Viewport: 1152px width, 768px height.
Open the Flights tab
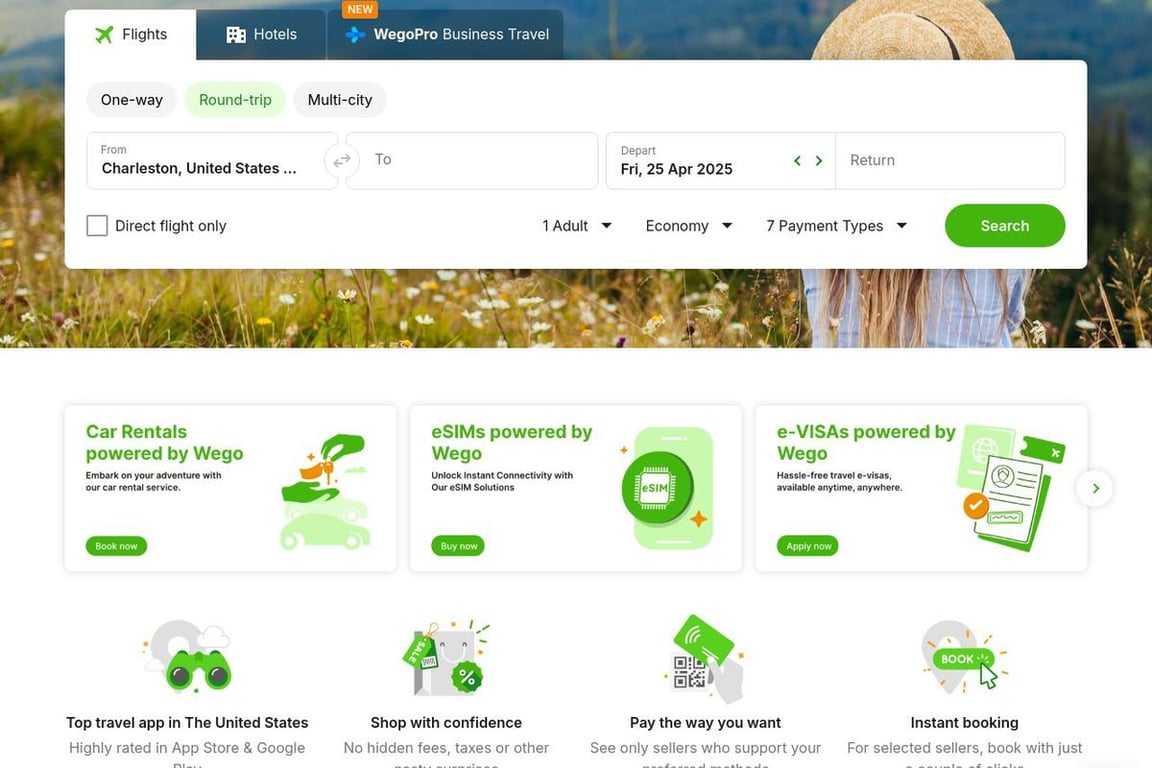[131, 35]
